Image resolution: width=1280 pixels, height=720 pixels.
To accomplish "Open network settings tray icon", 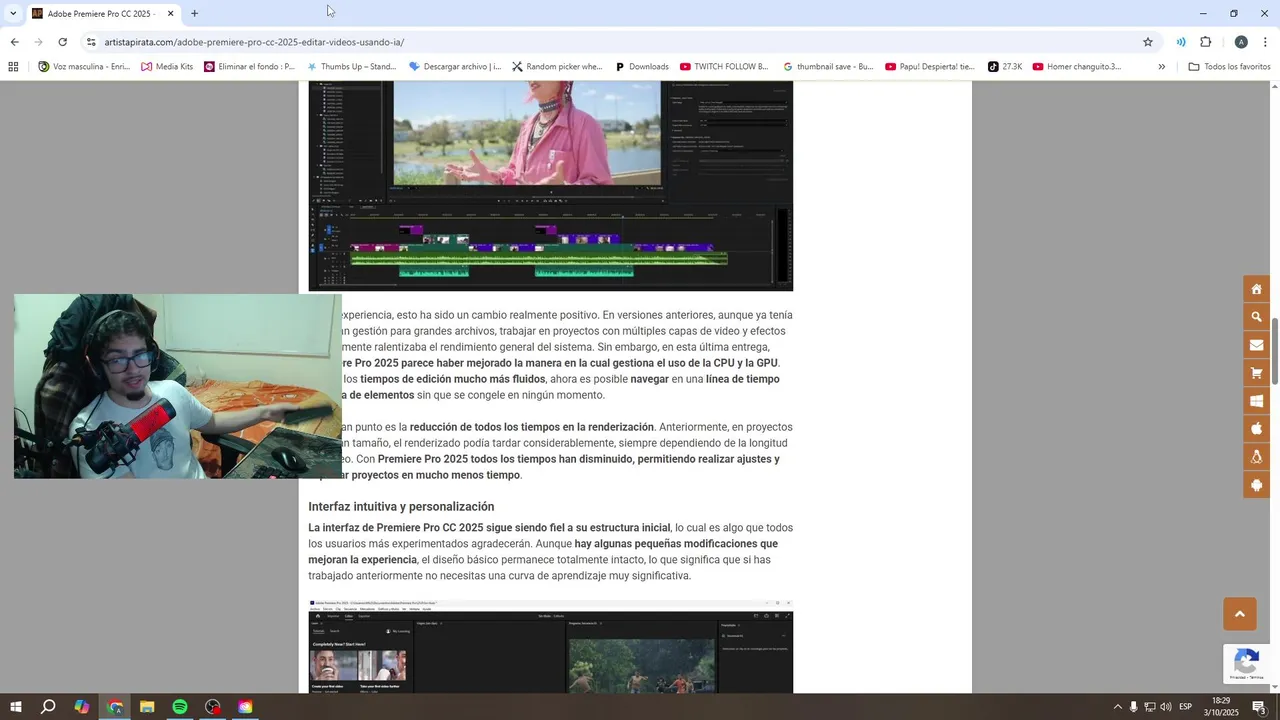I will pos(1149,707).
